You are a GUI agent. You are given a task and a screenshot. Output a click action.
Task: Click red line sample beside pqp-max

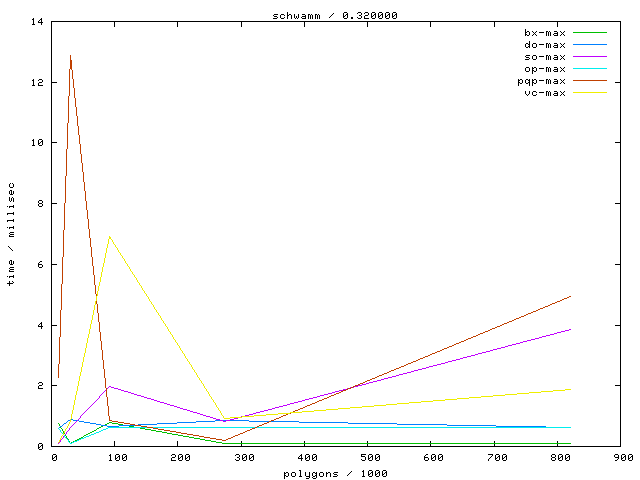tap(590, 81)
